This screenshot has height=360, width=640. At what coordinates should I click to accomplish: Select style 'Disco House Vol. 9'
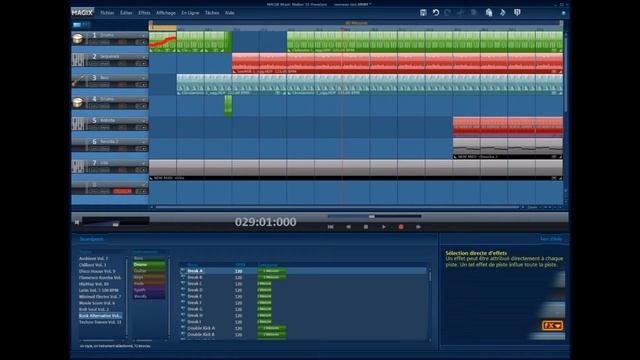tap(97, 271)
